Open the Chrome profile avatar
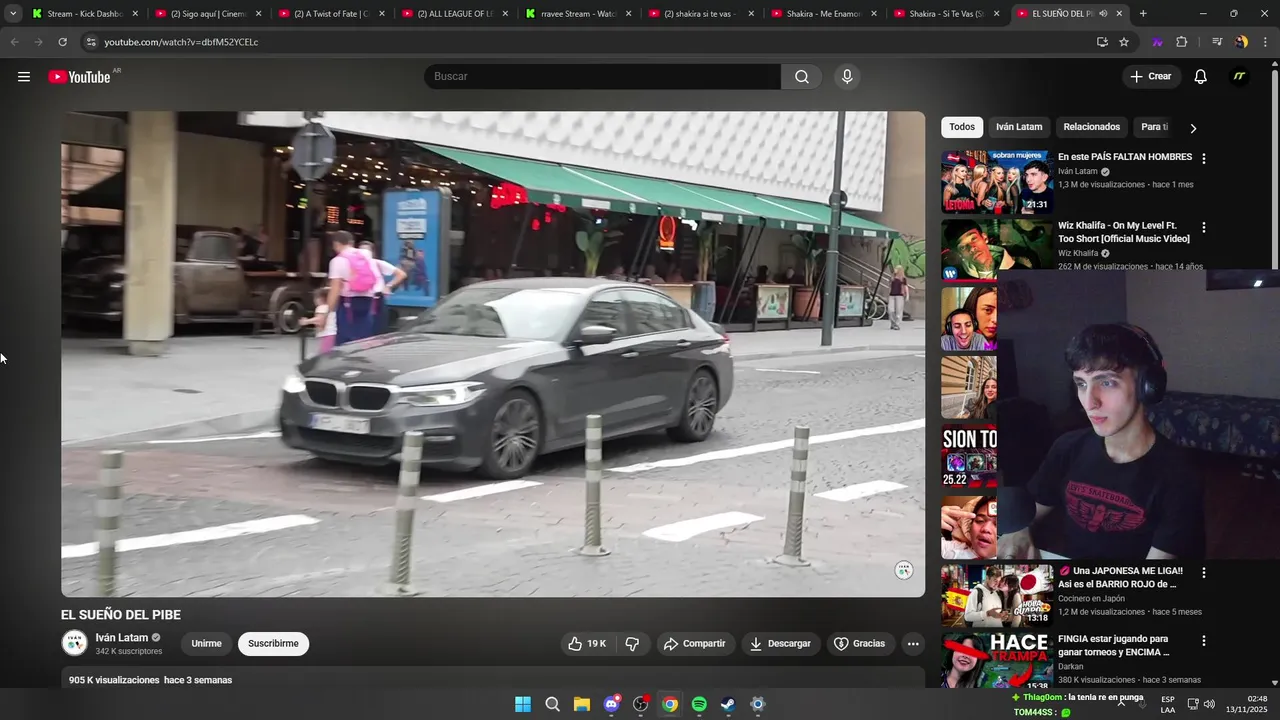The image size is (1280, 720). coord(1241,42)
